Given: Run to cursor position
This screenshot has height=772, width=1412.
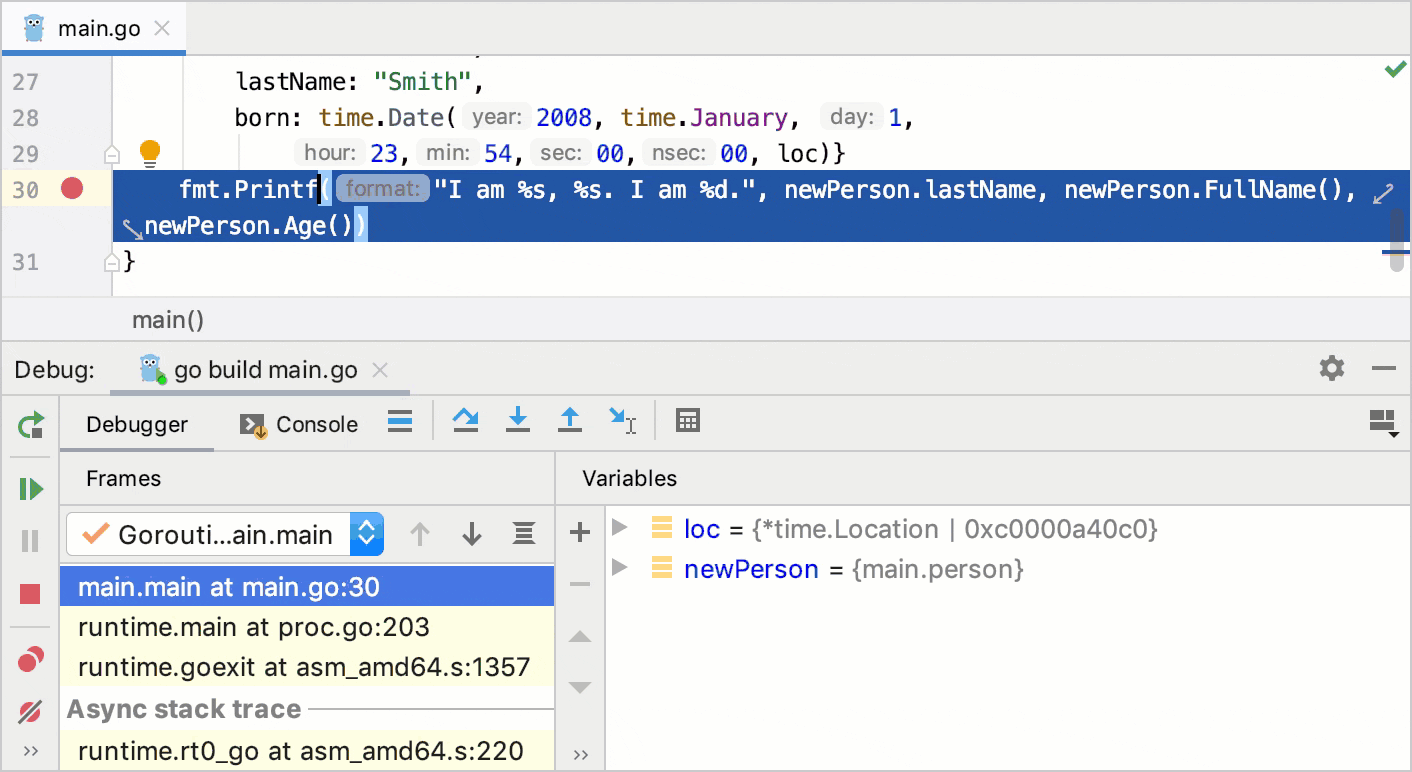Looking at the screenshot, I should [x=623, y=422].
